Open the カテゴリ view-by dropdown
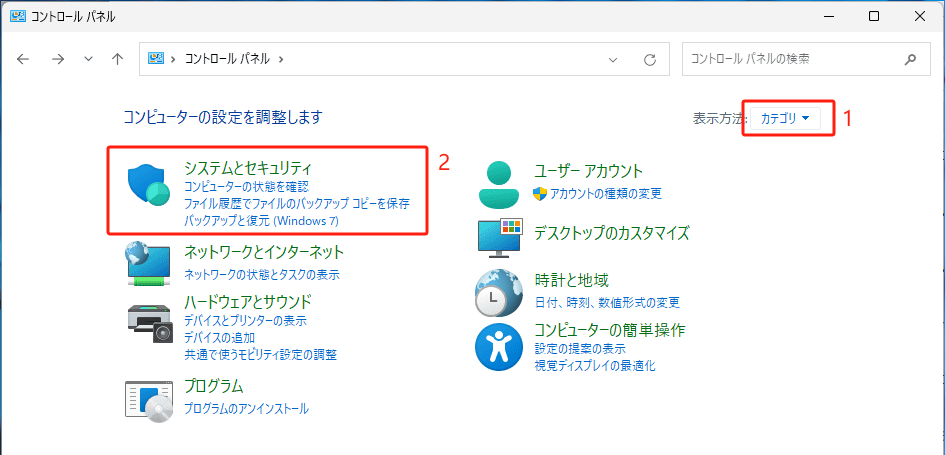 [x=785, y=118]
